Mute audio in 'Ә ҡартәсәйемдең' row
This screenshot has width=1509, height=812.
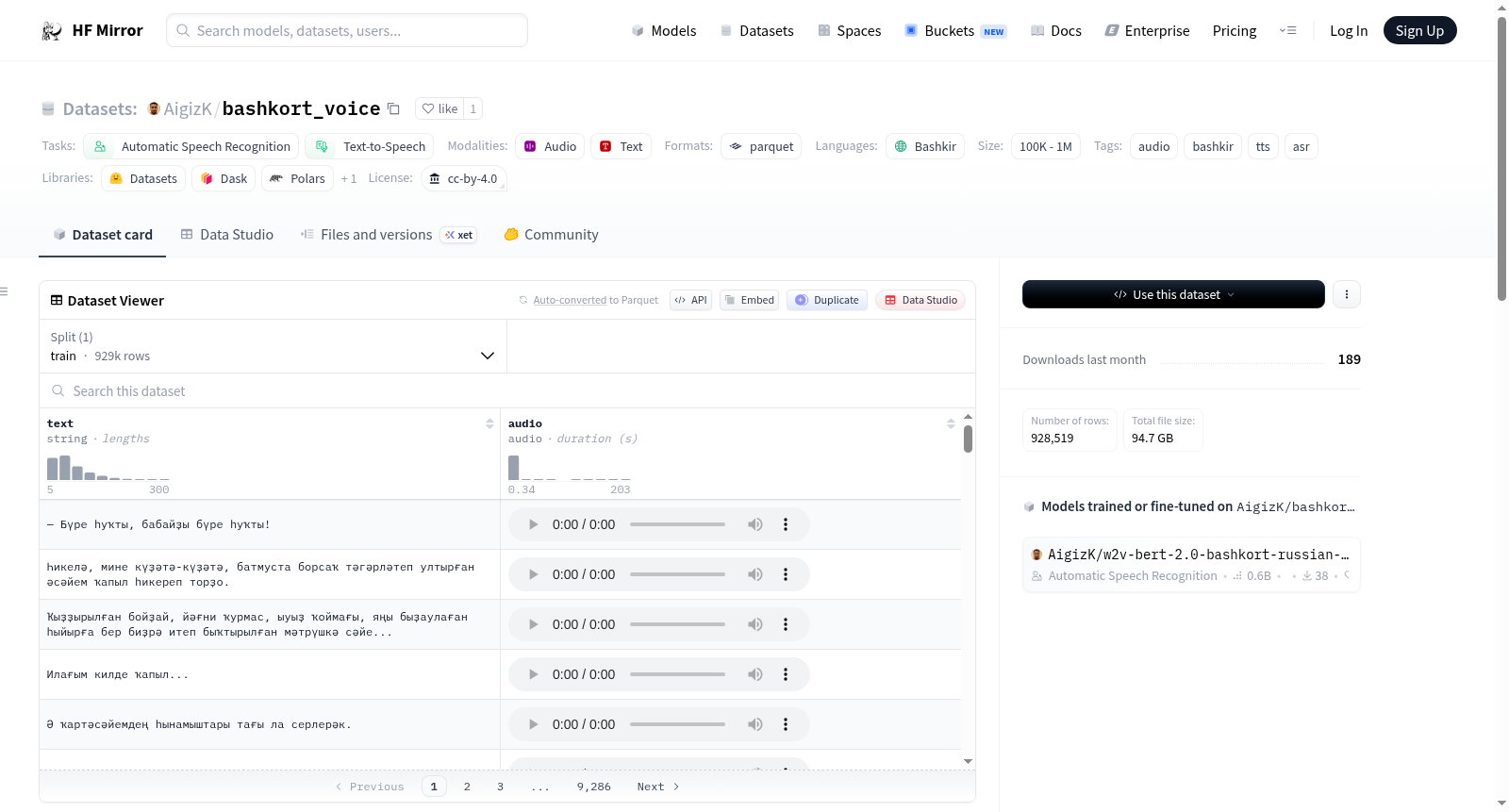[755, 724]
